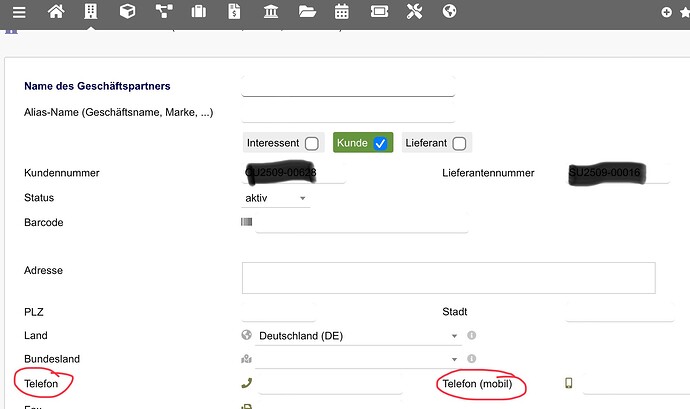The height and width of the screenshot is (409, 690).
Task: Click the map marker icon beside Bundesland
Action: coord(246,359)
